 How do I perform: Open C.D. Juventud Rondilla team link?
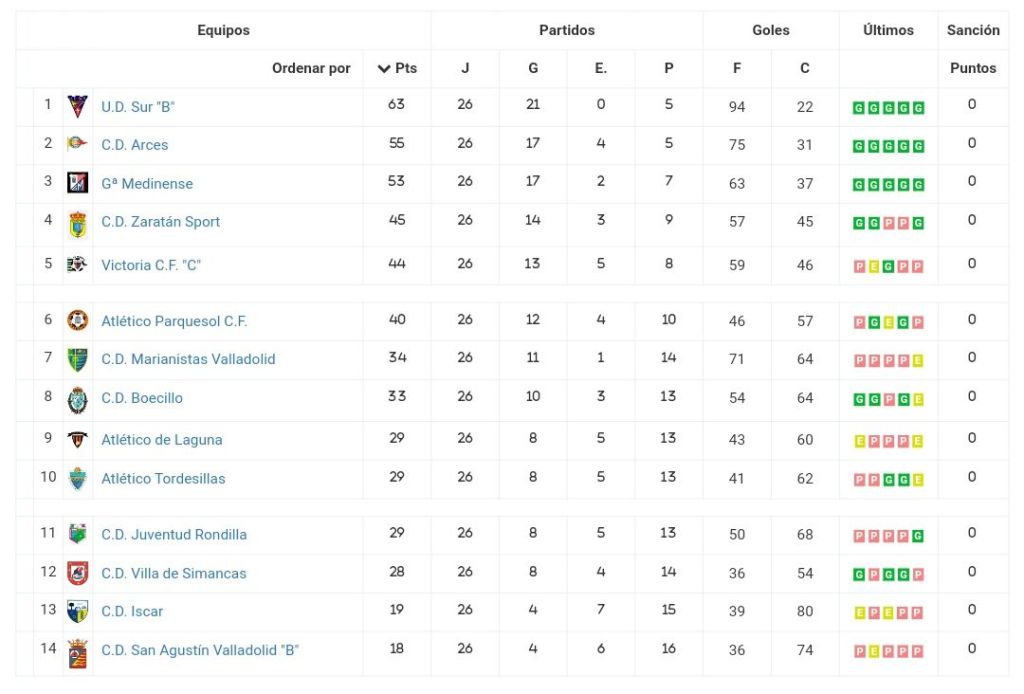(174, 534)
